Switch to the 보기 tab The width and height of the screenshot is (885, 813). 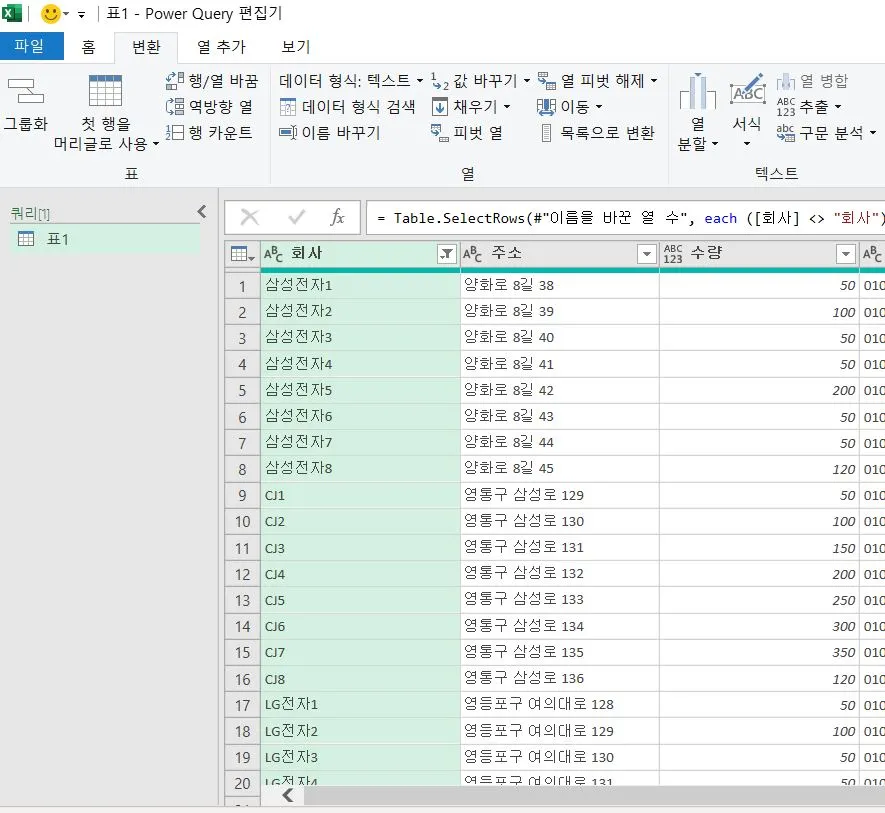click(296, 47)
